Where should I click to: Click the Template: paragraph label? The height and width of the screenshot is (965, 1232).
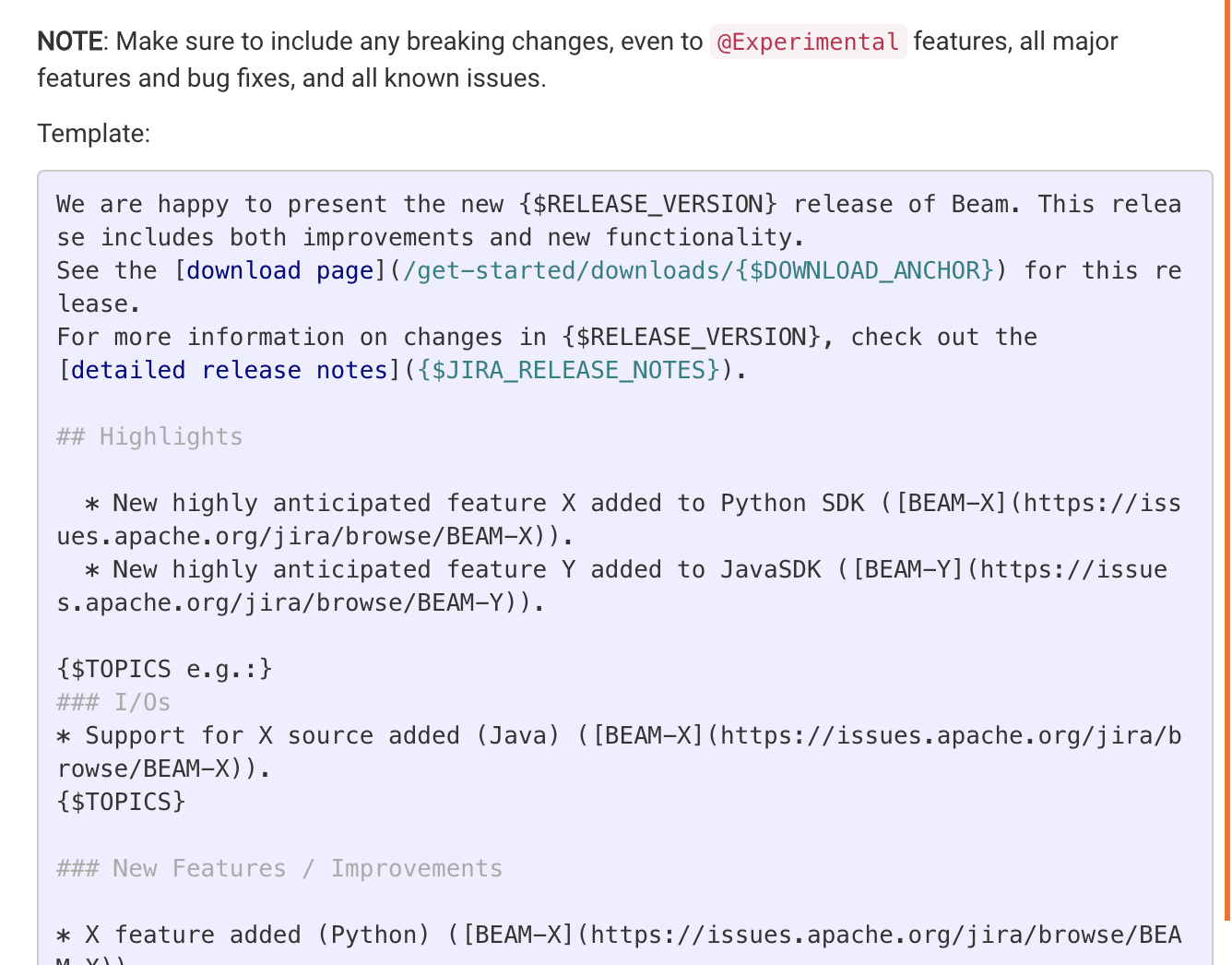pyautogui.click(x=93, y=134)
